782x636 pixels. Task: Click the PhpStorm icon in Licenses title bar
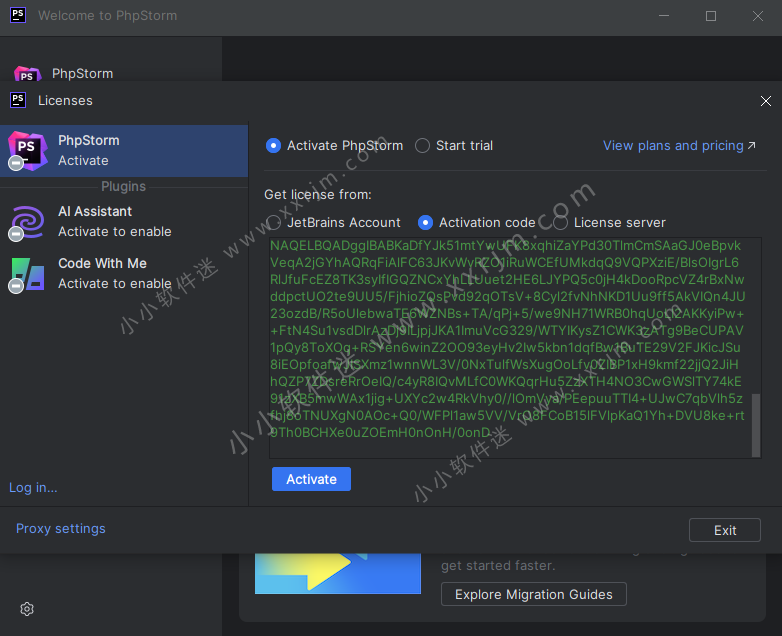tap(18, 100)
